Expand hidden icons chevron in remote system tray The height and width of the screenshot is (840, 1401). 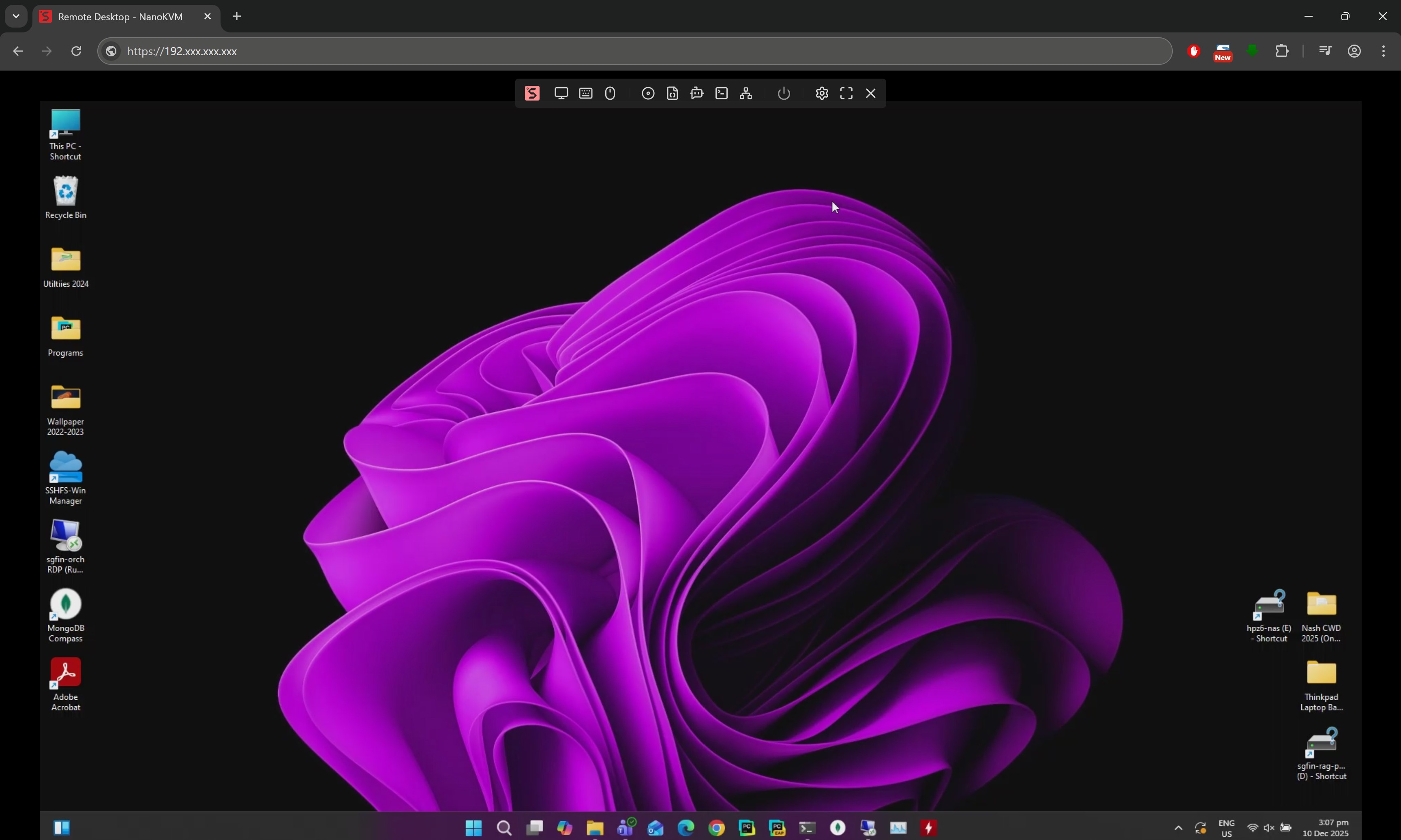(x=1178, y=828)
